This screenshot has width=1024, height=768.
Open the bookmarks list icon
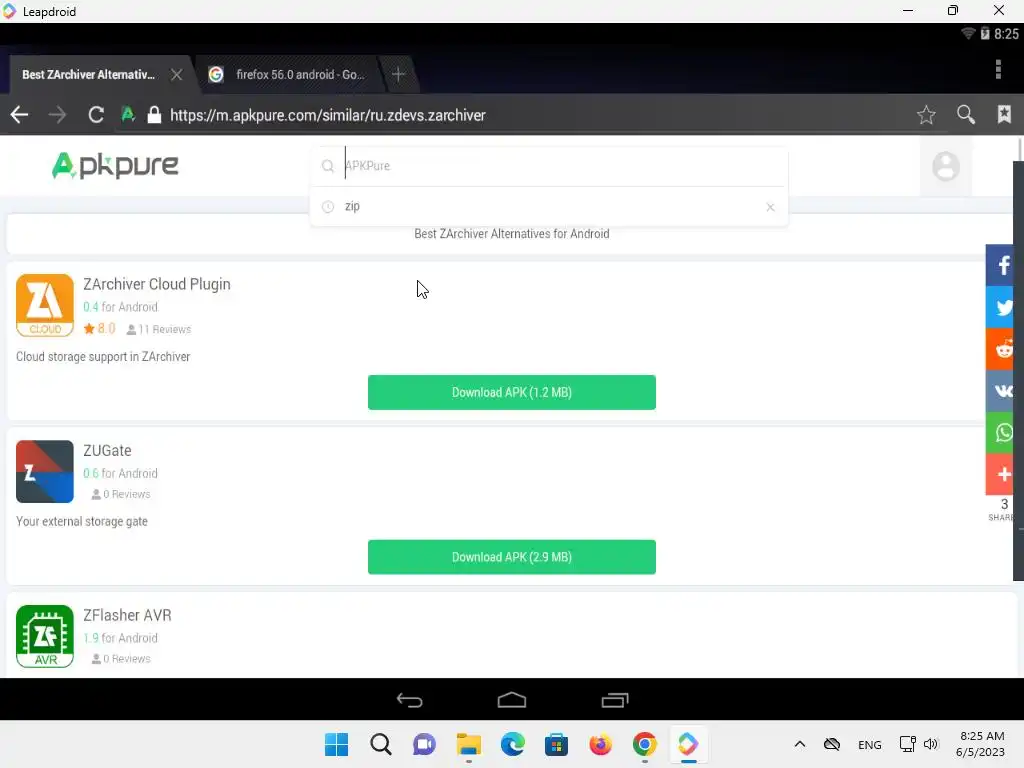coord(1004,114)
